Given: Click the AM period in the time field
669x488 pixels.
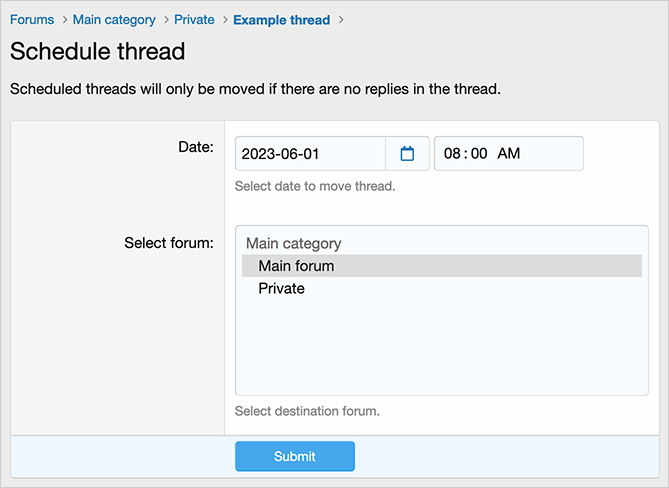Looking at the screenshot, I should (x=508, y=154).
